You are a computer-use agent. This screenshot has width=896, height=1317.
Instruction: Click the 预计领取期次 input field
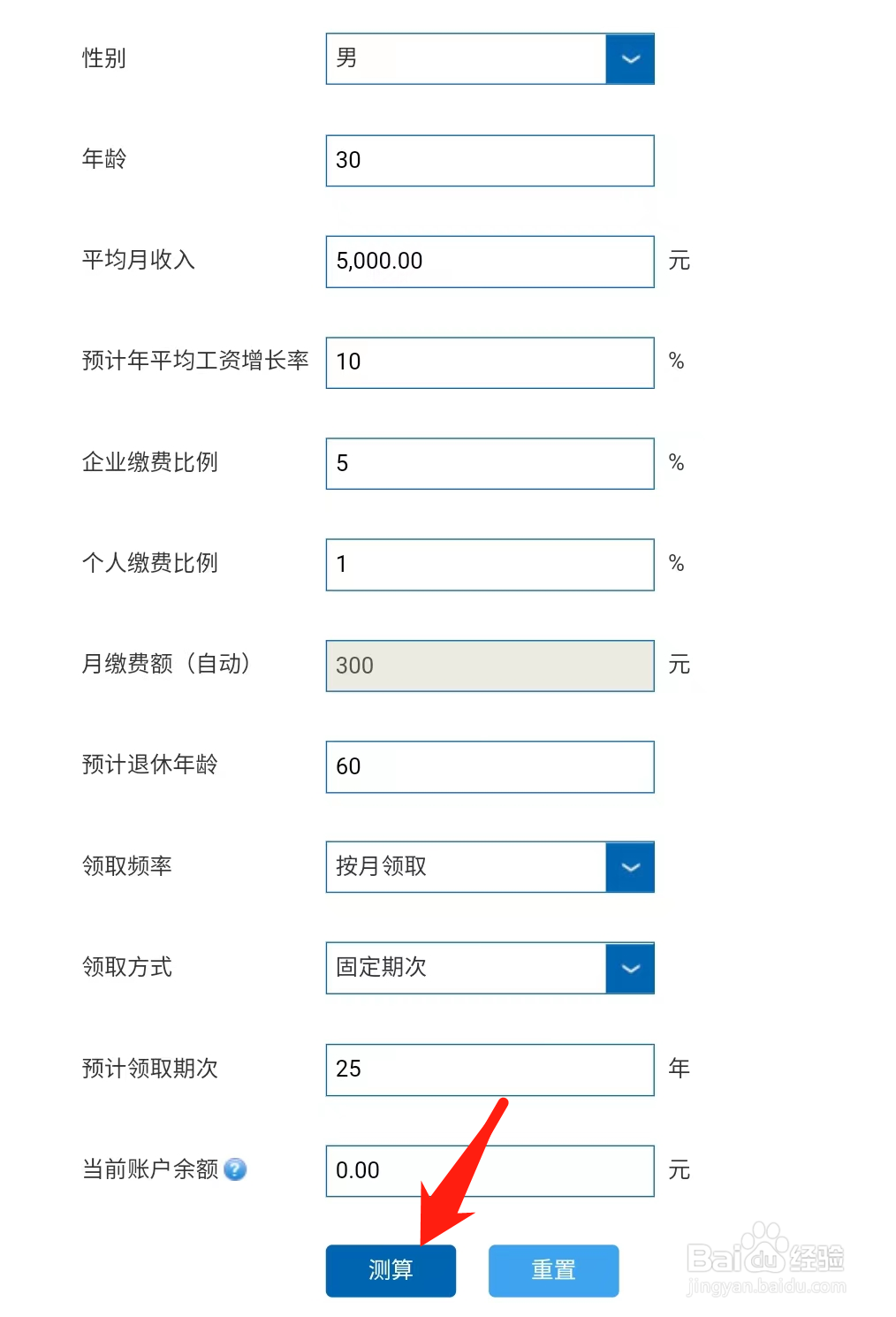click(490, 1070)
